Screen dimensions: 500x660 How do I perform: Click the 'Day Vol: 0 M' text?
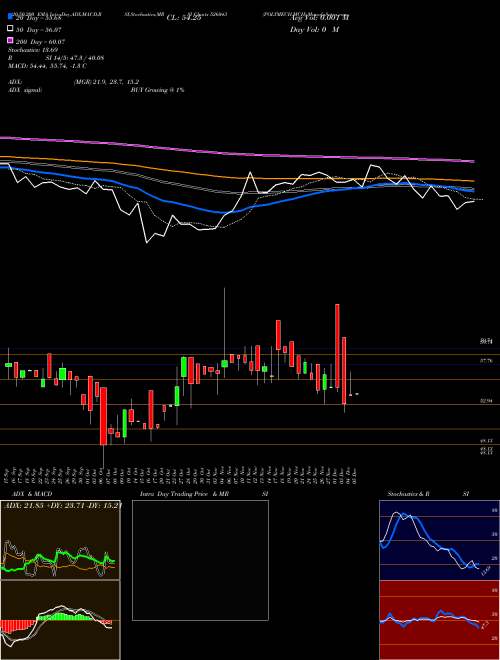pyautogui.click(x=314, y=30)
